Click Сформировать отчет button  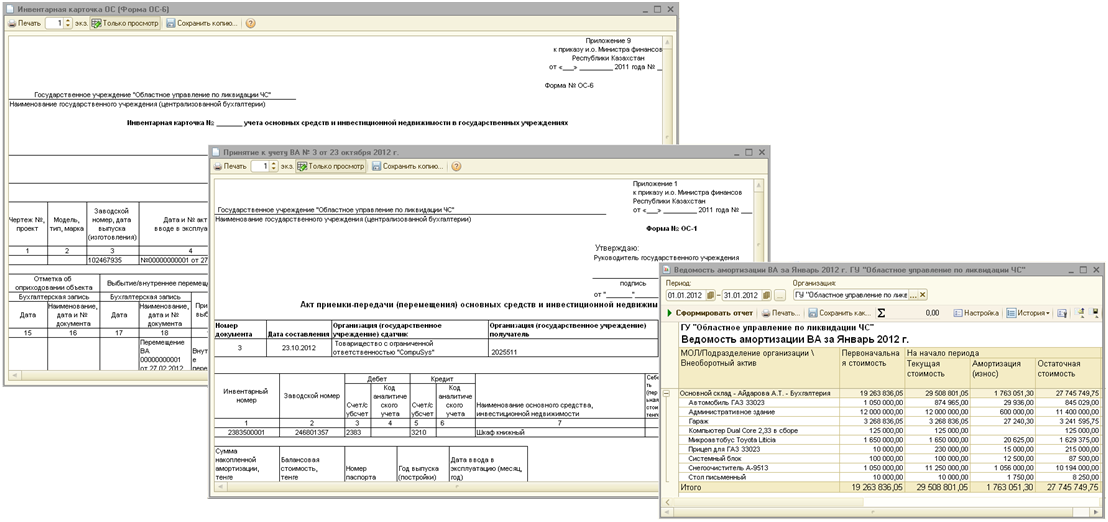pos(710,313)
